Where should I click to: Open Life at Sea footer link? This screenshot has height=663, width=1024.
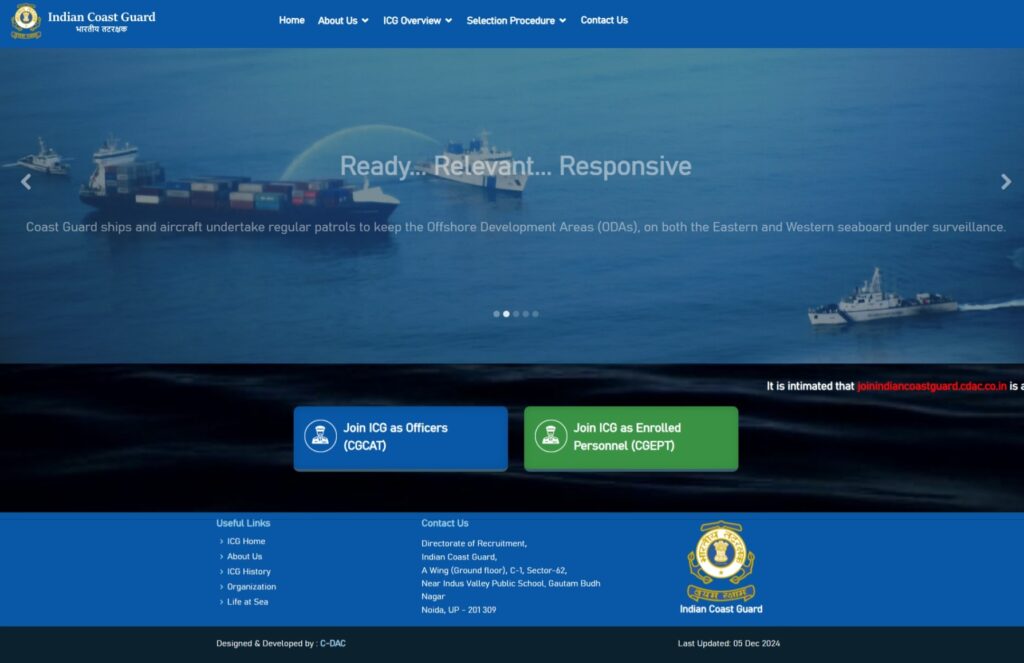point(248,602)
